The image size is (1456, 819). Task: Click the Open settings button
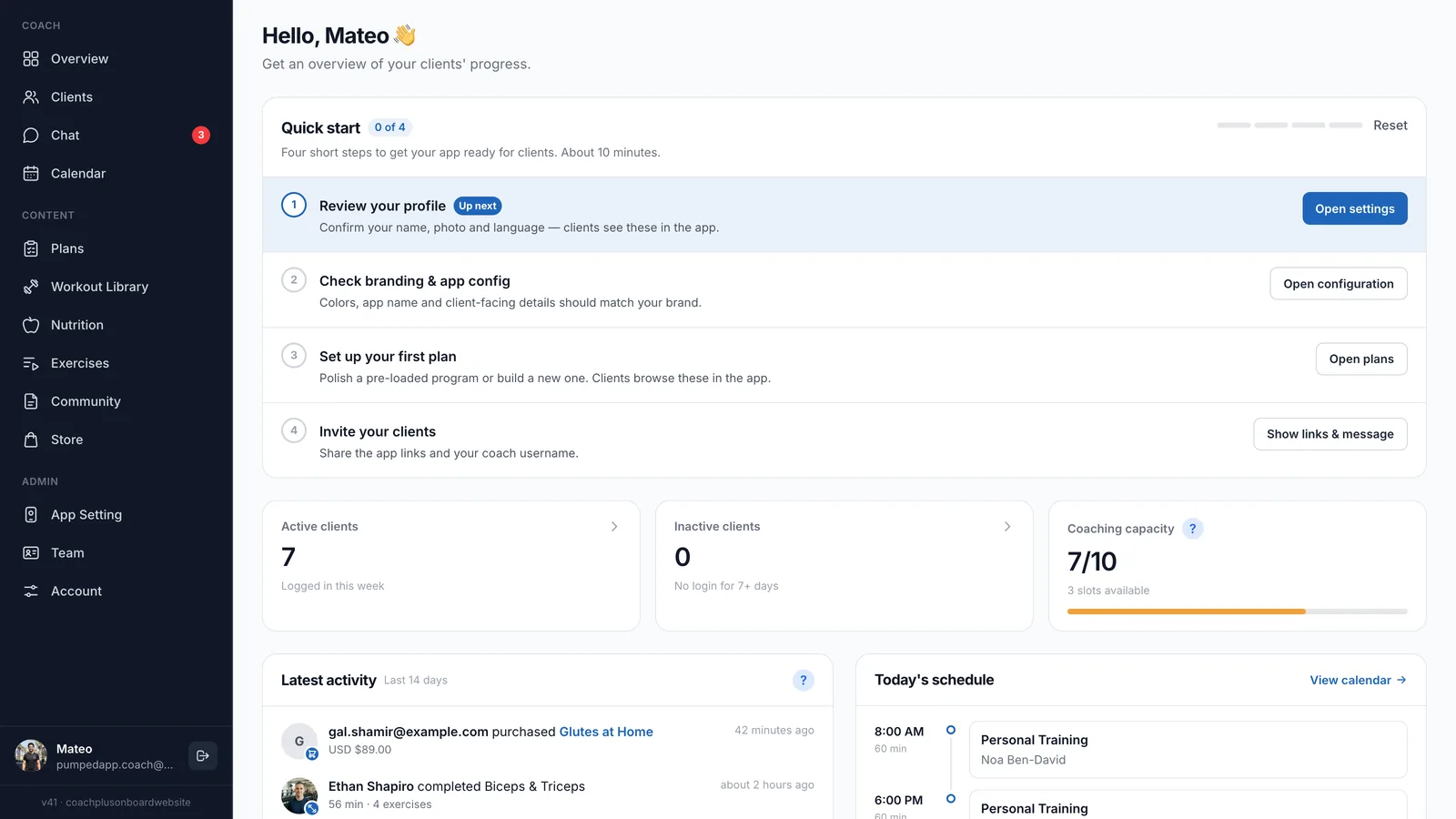pyautogui.click(x=1355, y=208)
